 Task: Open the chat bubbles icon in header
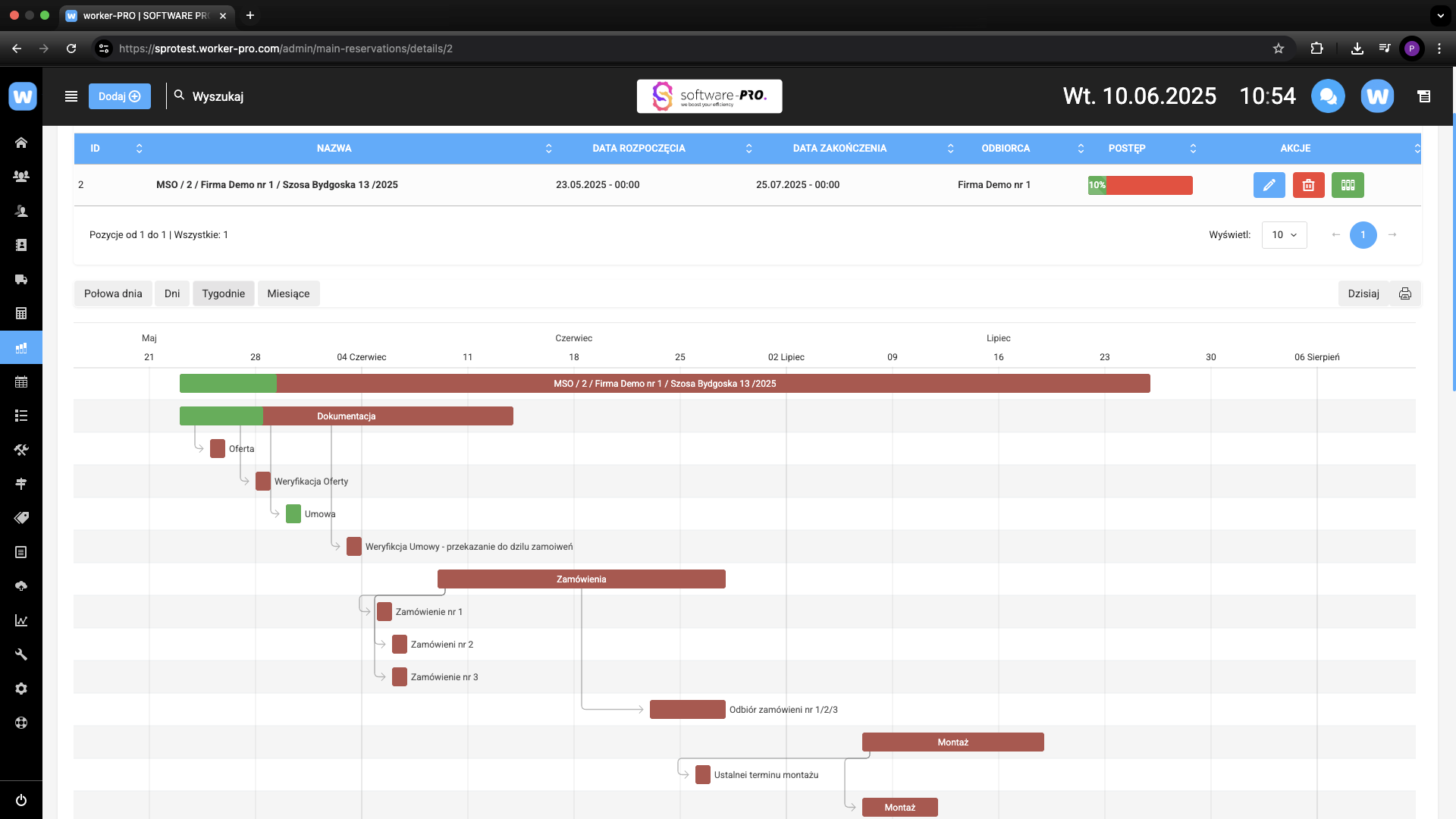click(1328, 96)
